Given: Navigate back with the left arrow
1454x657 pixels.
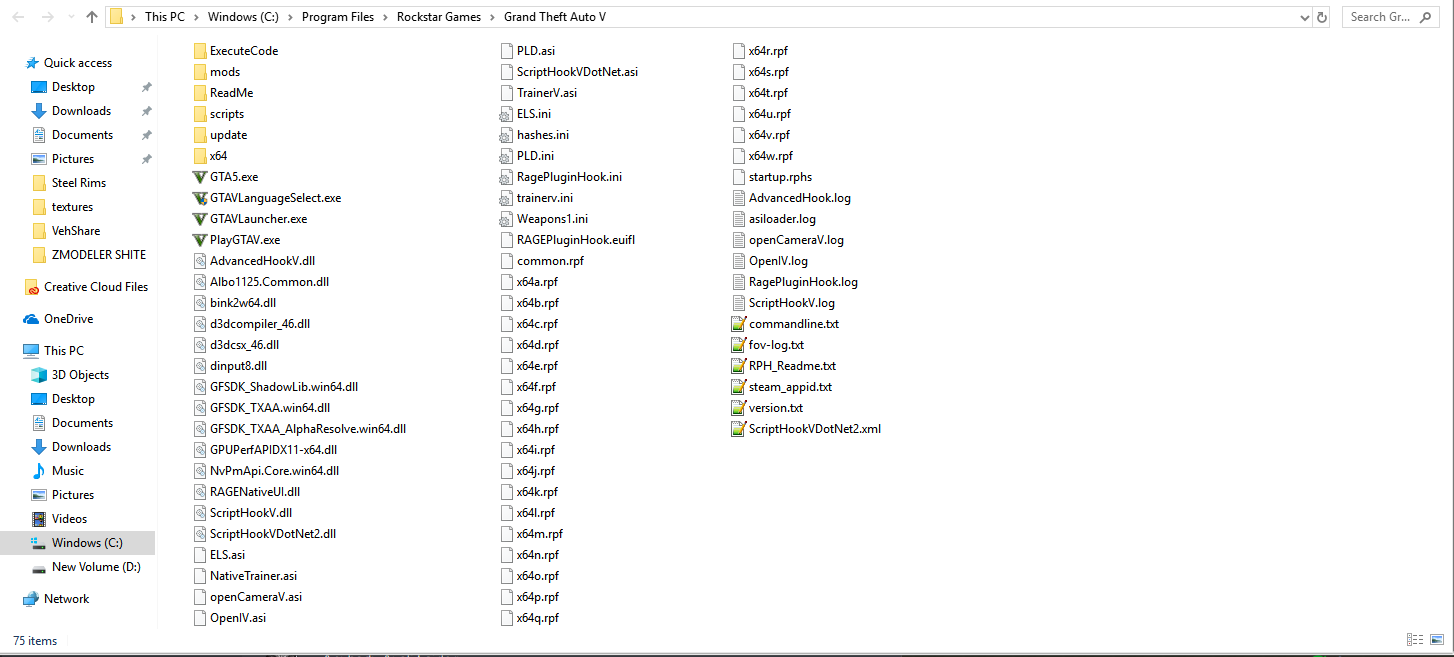Looking at the screenshot, I should point(17,17).
